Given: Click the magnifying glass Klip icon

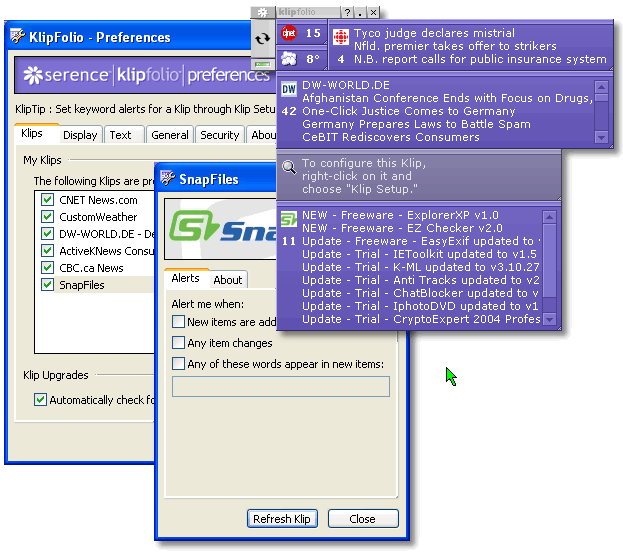Looking at the screenshot, I should [289, 167].
